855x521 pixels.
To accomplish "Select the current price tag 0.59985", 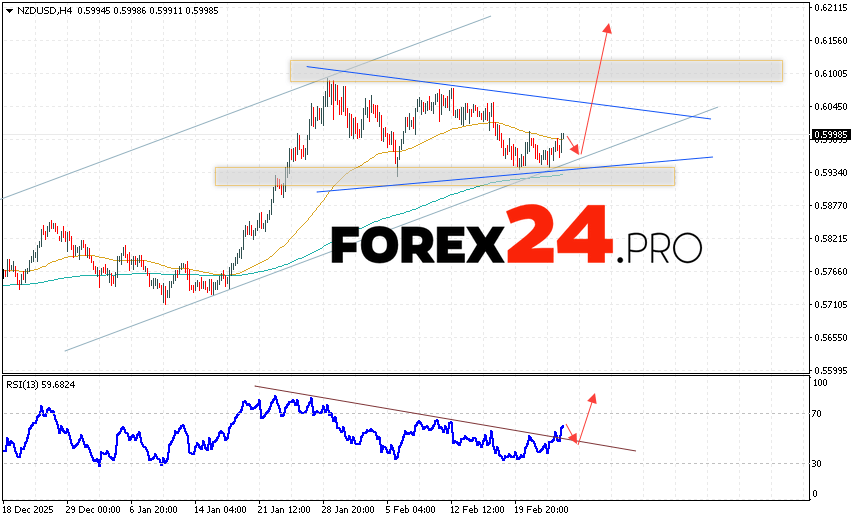I will tap(830, 134).
